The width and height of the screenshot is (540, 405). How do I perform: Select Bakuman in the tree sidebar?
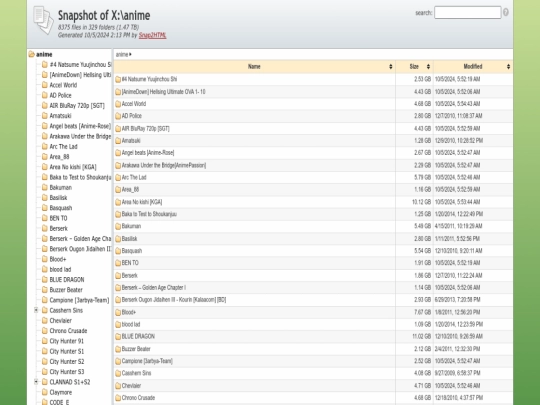point(61,187)
